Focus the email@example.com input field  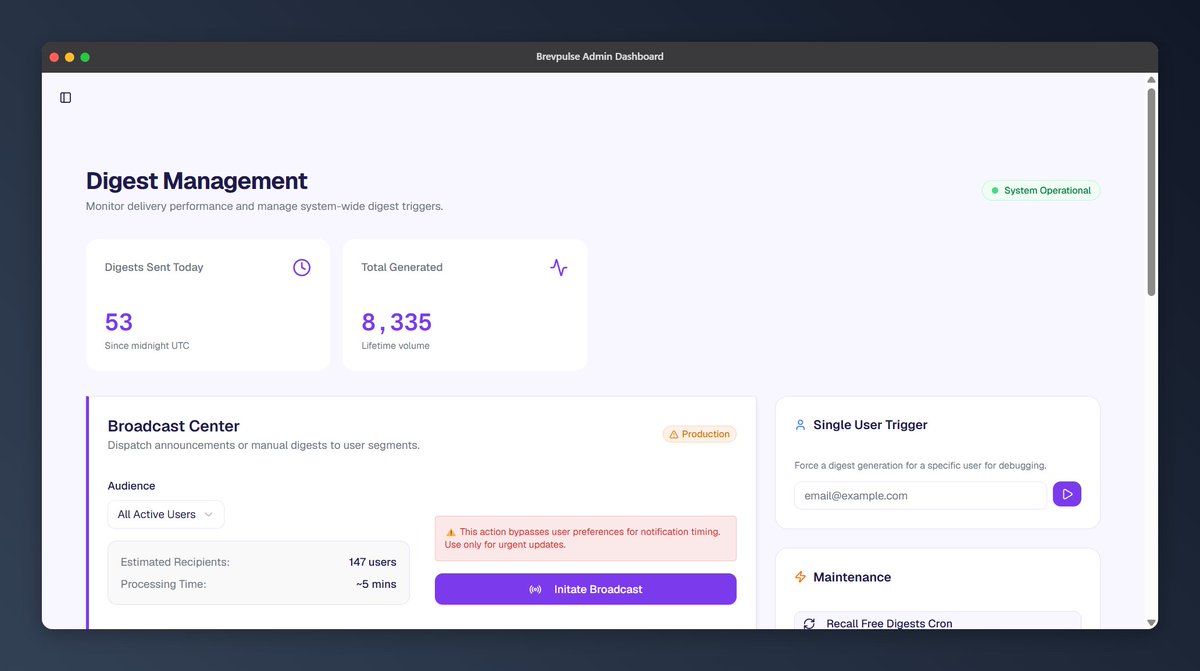920,495
